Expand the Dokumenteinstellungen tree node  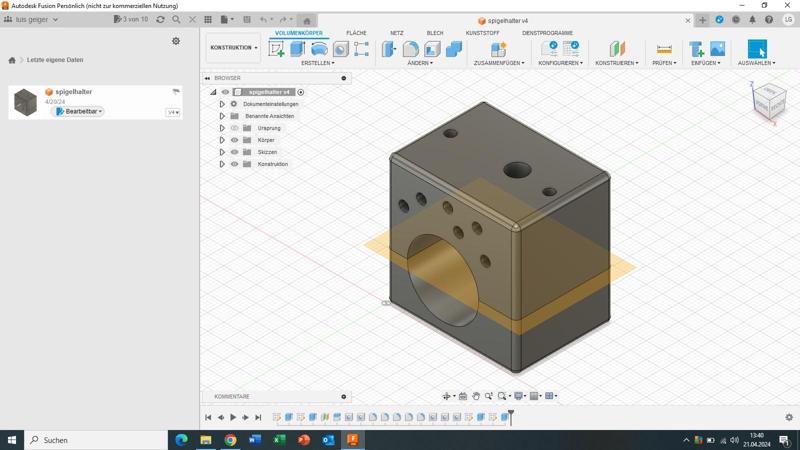pos(222,104)
